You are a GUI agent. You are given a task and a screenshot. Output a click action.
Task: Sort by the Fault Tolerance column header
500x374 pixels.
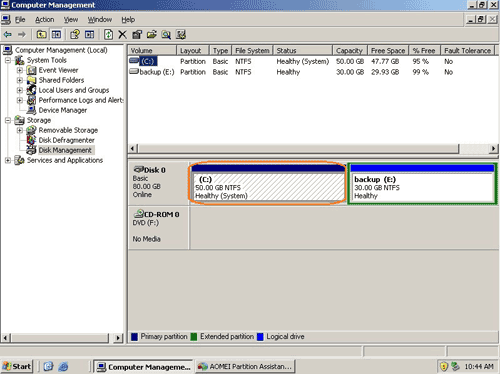tap(467, 51)
